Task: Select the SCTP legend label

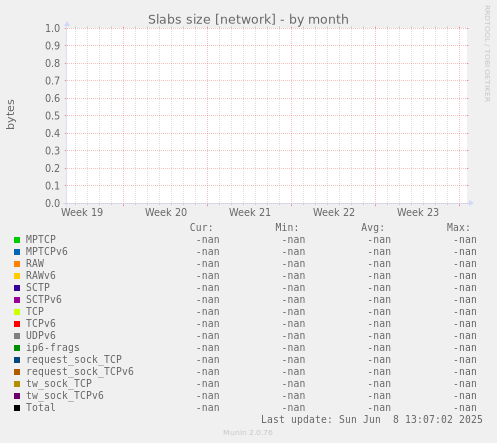Action: [38, 287]
